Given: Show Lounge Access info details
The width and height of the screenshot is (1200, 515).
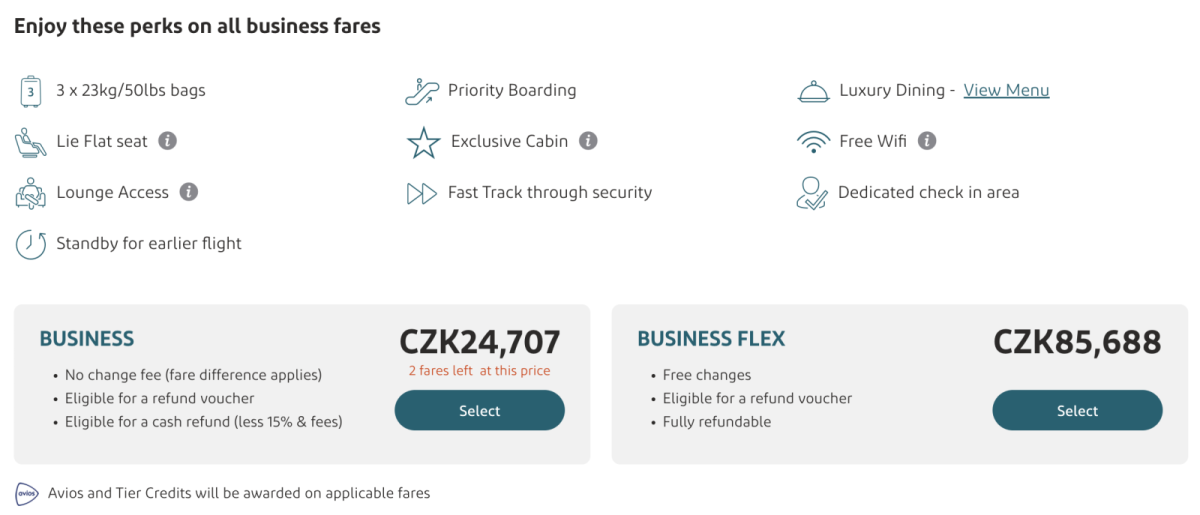Looking at the screenshot, I should pyautogui.click(x=189, y=192).
